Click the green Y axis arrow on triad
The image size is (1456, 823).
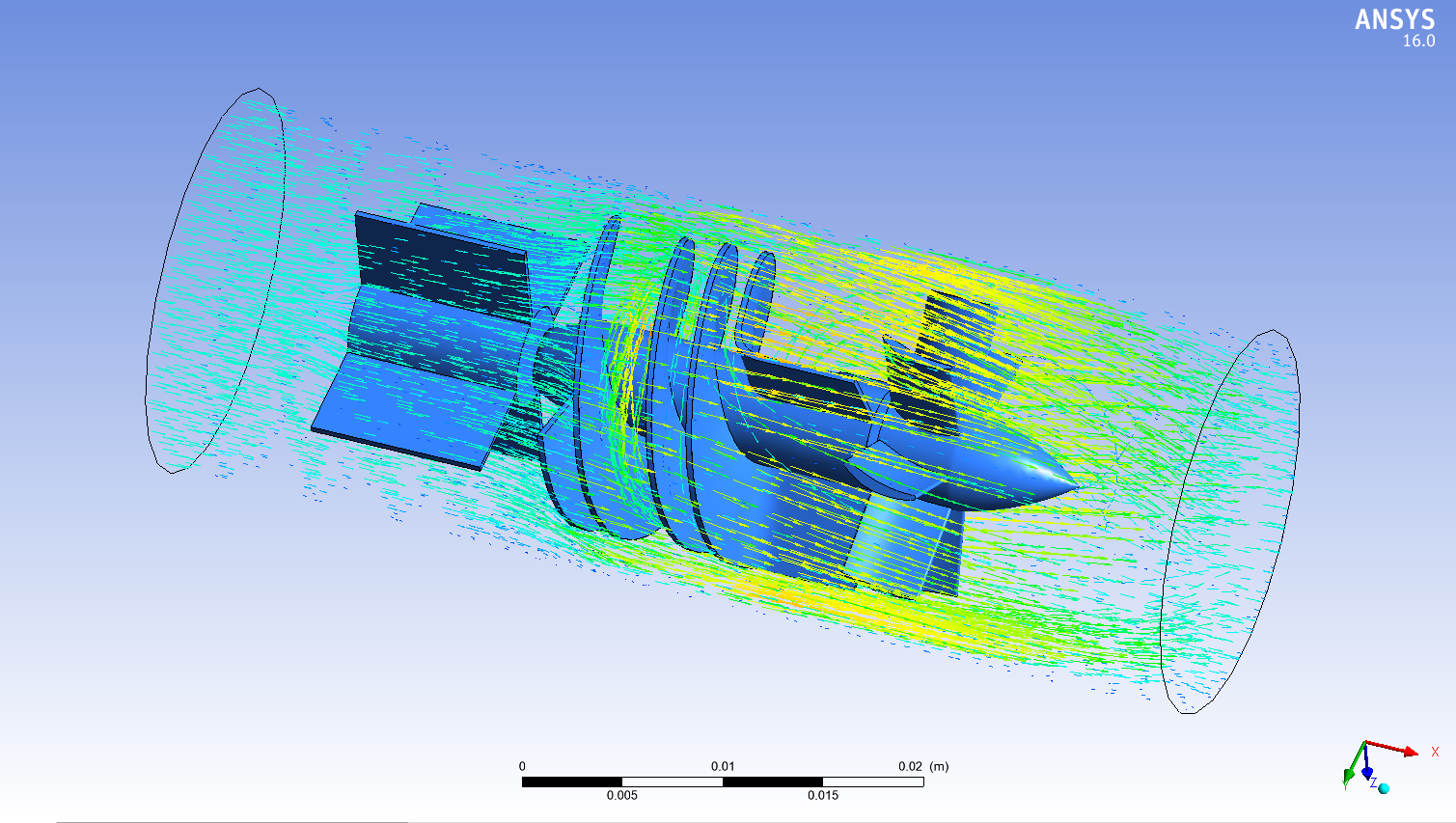[1353, 767]
